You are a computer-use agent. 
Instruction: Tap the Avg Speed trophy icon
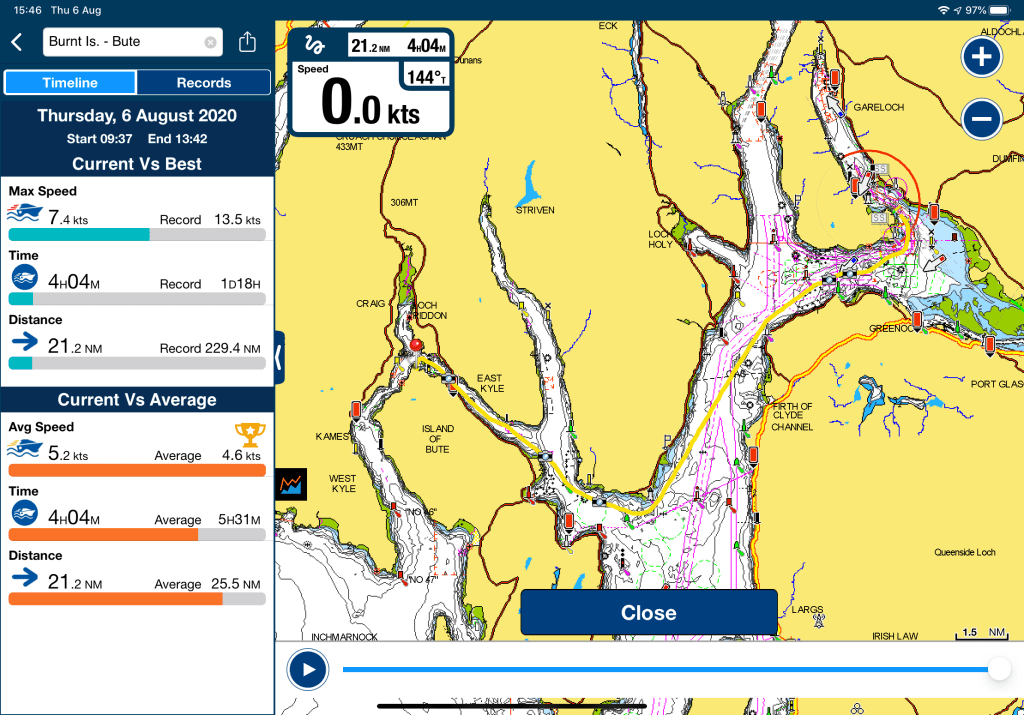pos(248,433)
